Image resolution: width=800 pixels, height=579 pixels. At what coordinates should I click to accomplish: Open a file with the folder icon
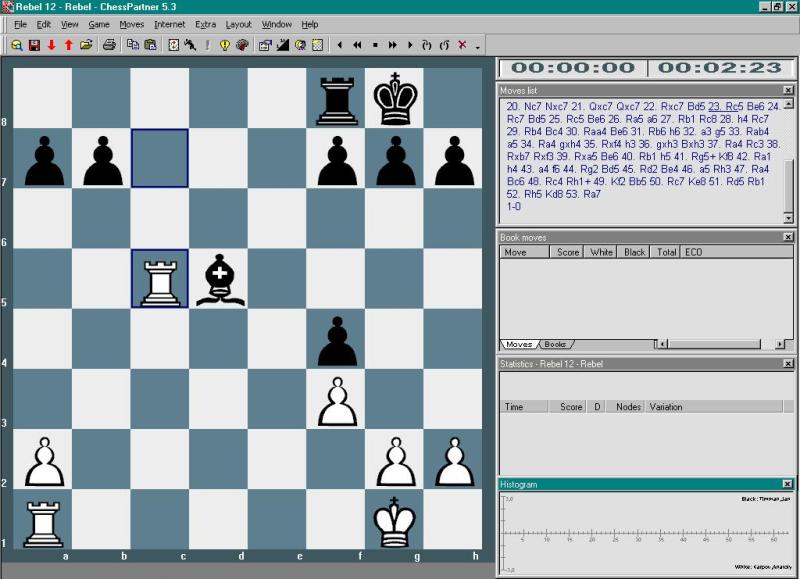tap(86, 45)
